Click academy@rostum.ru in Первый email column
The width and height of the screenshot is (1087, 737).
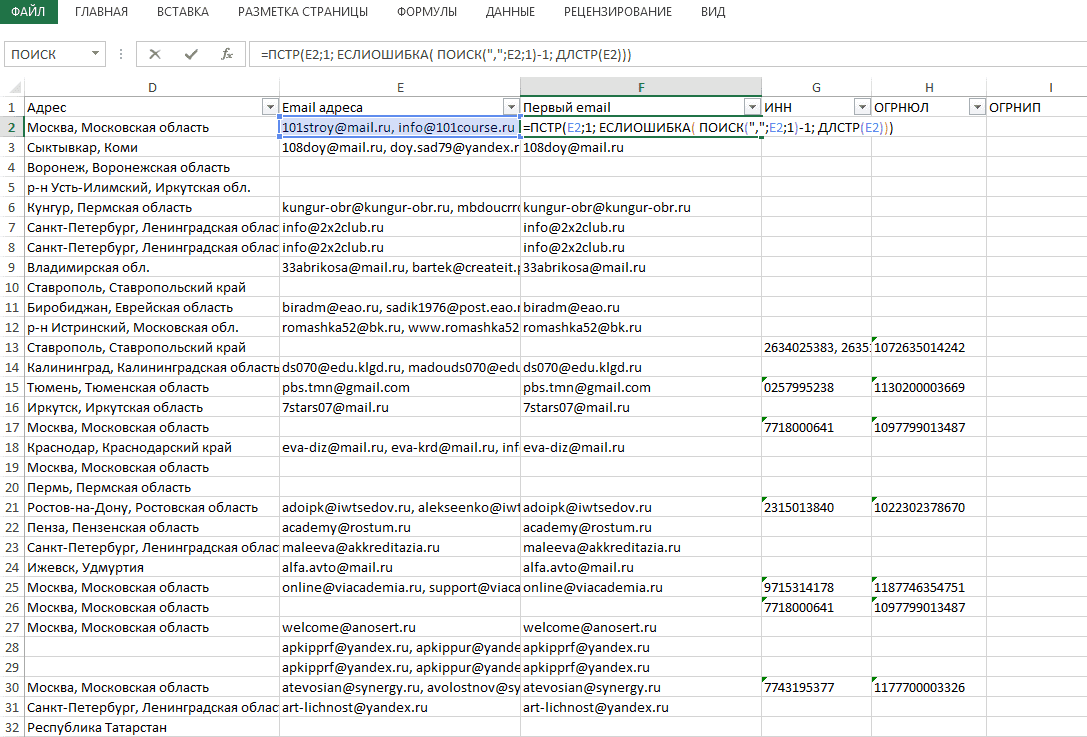(641, 528)
